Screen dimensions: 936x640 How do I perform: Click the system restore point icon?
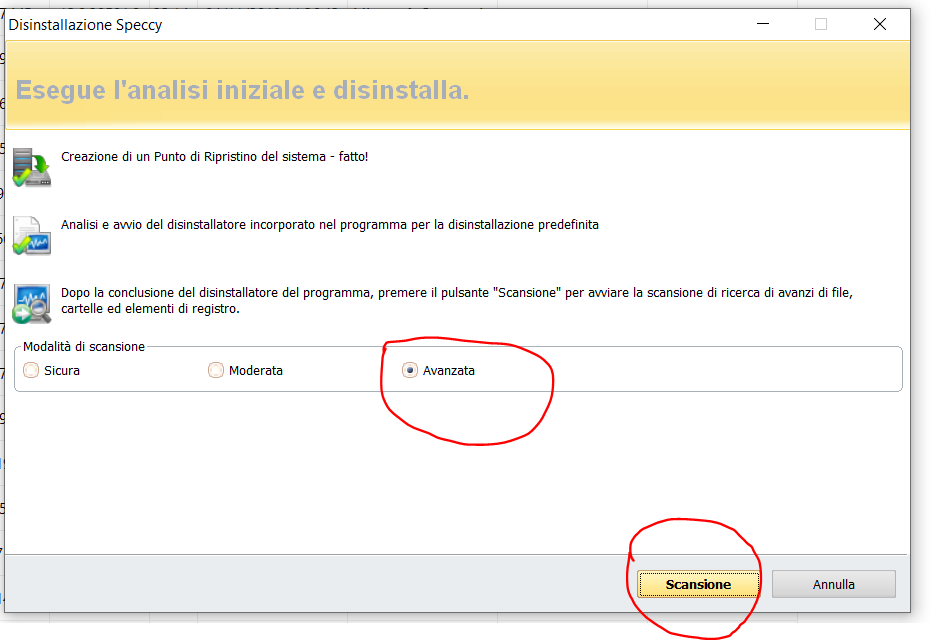(31, 166)
